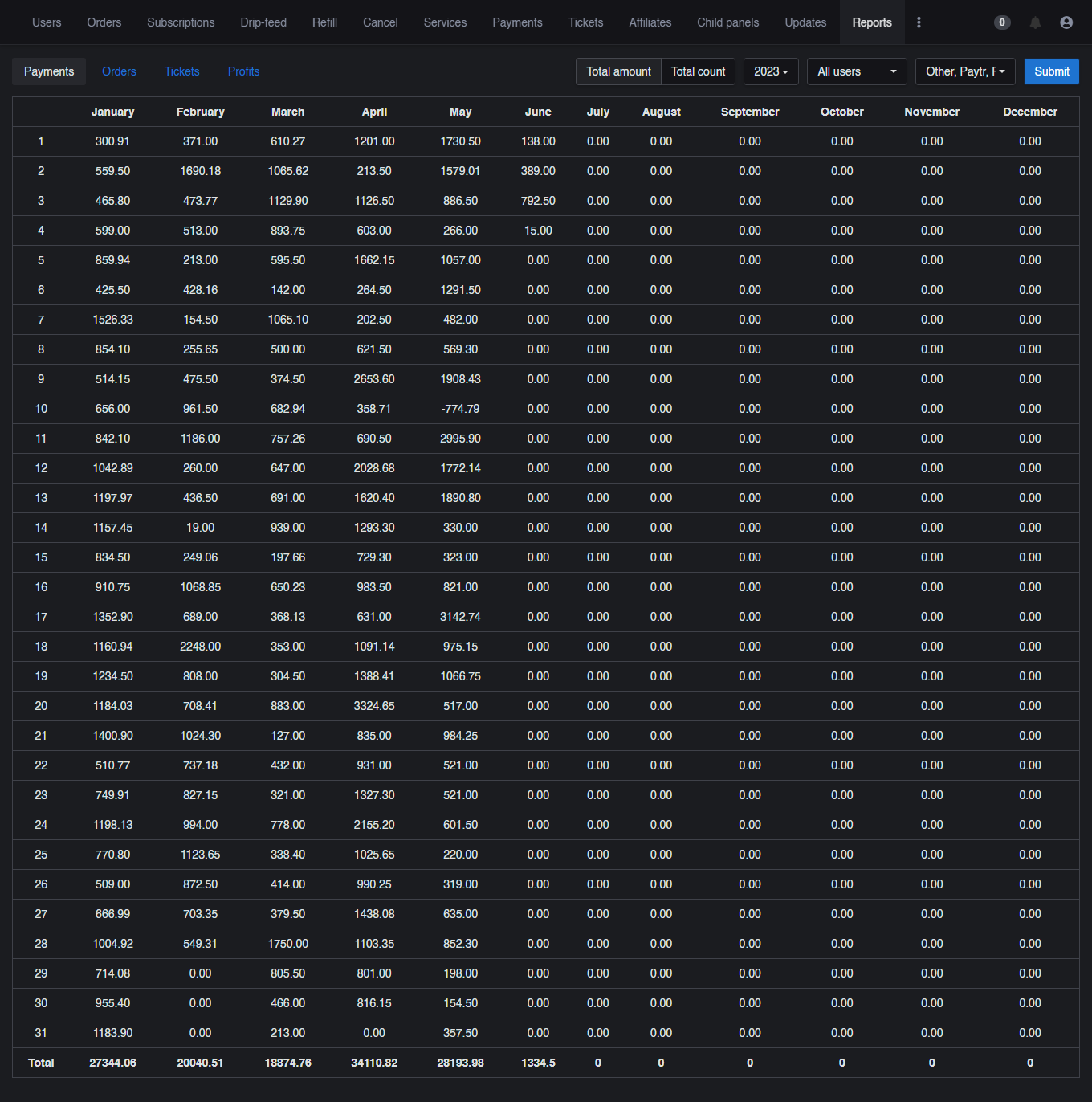Select the March total 18874.76
Viewport: 1092px width, 1102px height.
287,1063
